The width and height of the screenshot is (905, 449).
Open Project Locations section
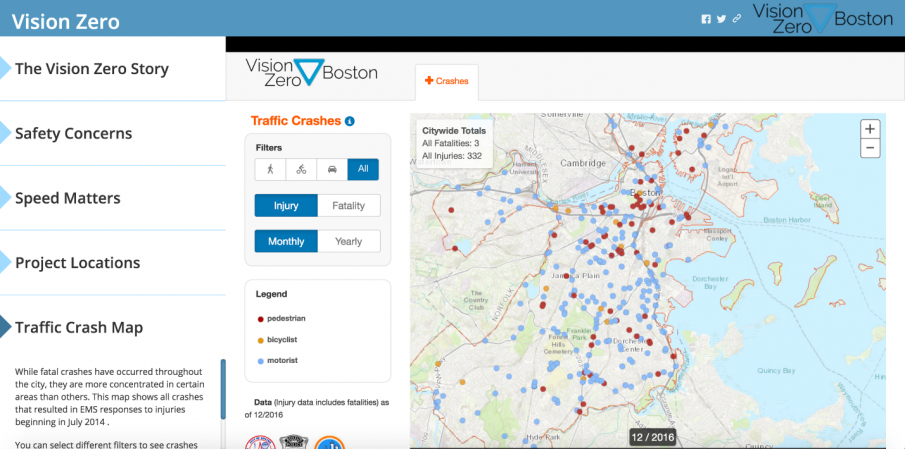(x=78, y=263)
